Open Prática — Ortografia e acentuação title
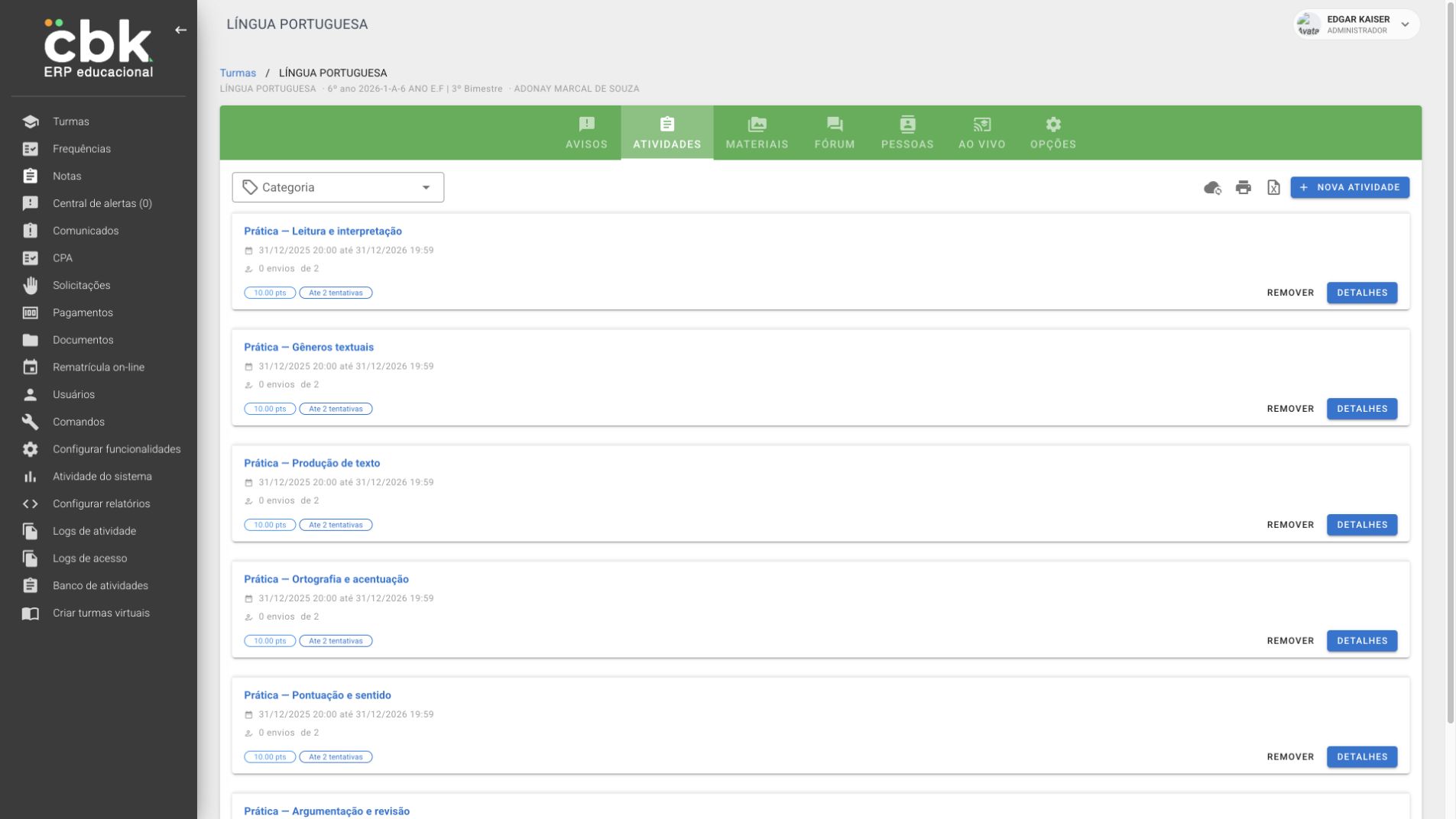 (x=326, y=579)
